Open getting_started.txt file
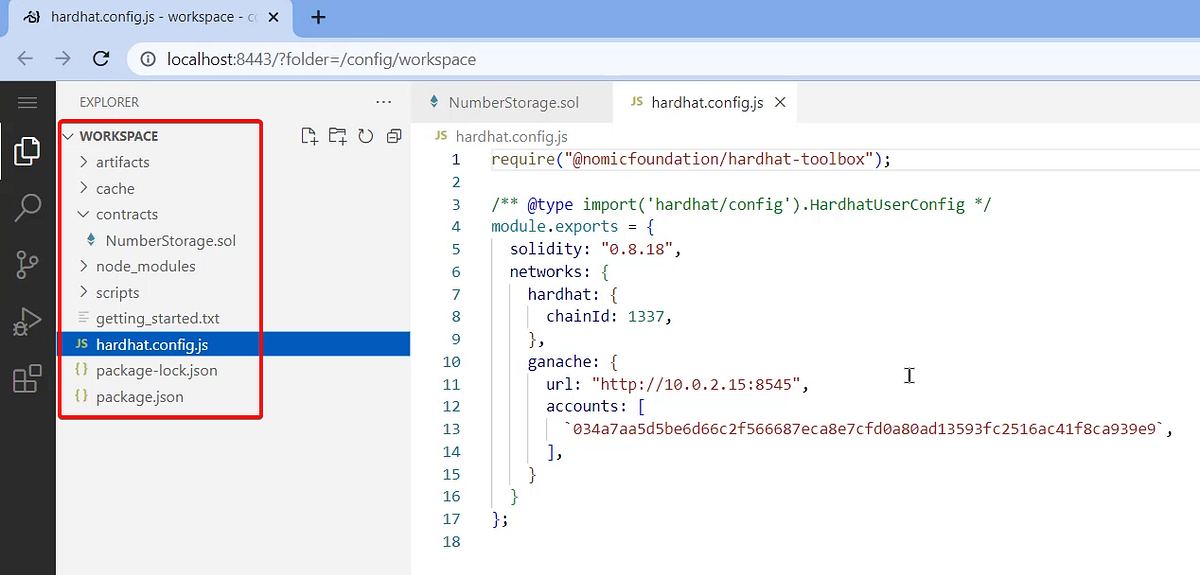The height and width of the screenshot is (575, 1200). pyautogui.click(x=160, y=318)
